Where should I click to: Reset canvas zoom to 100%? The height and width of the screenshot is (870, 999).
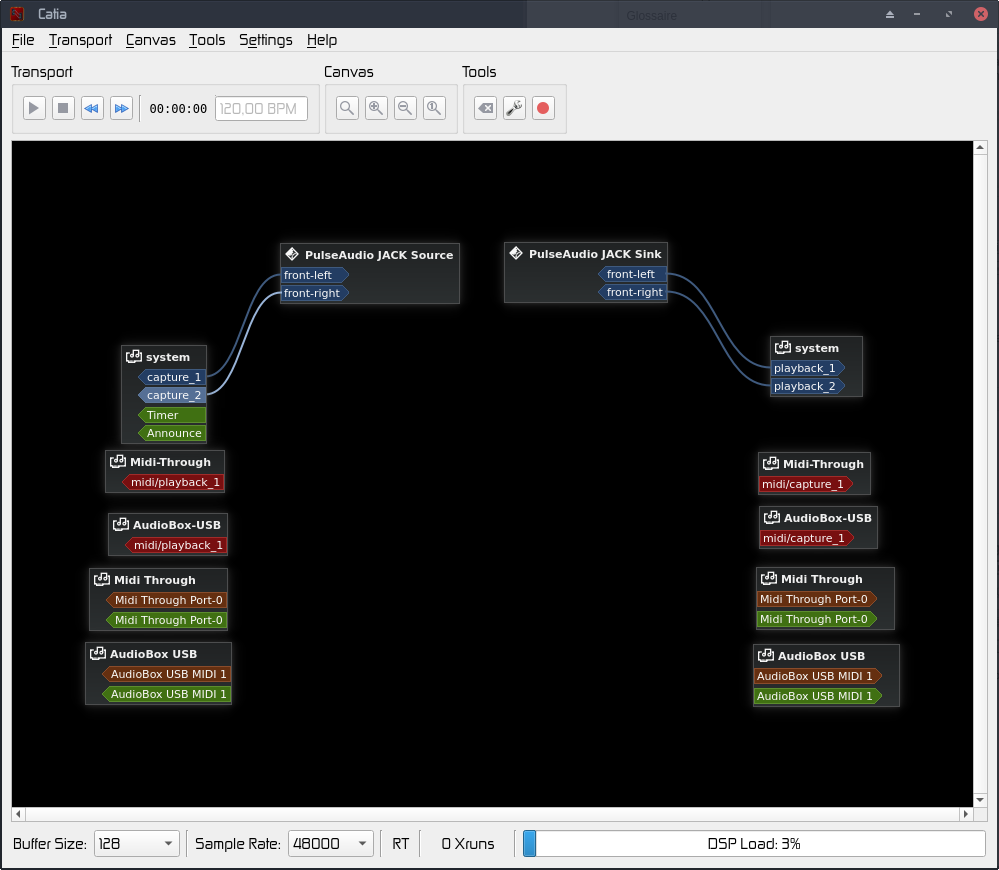click(x=434, y=108)
